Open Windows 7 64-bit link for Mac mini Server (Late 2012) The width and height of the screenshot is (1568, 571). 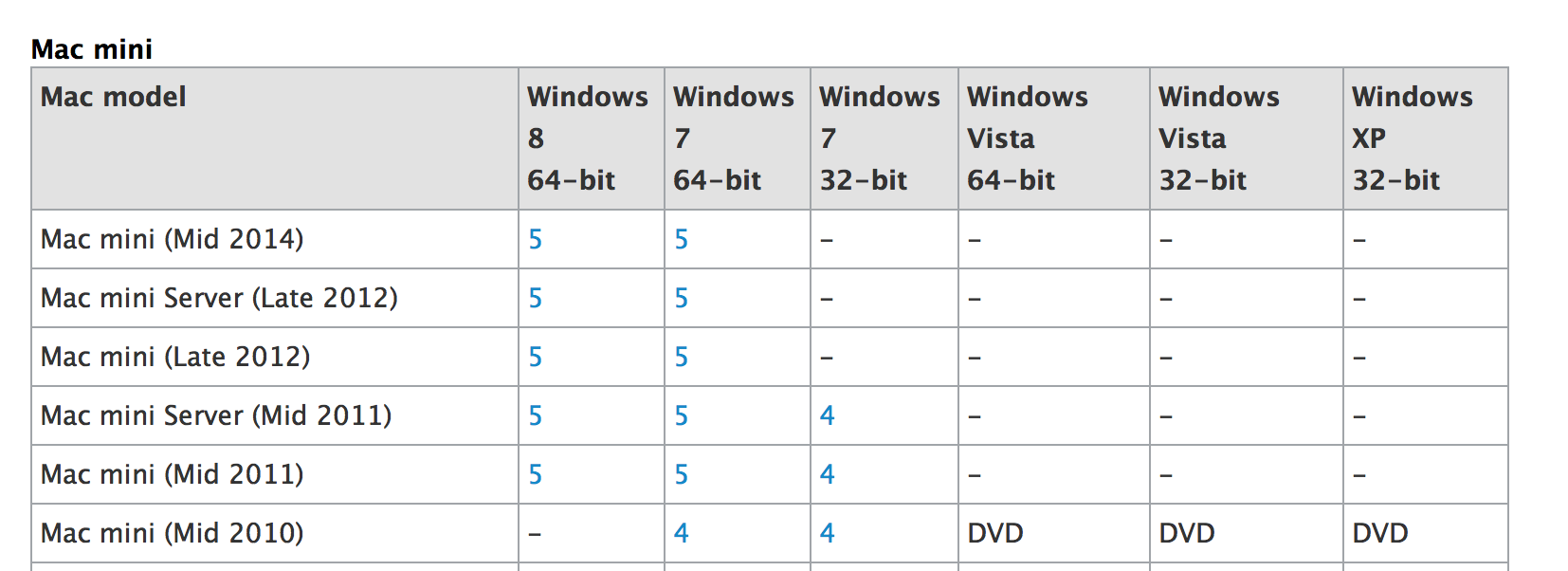pyautogui.click(x=682, y=299)
